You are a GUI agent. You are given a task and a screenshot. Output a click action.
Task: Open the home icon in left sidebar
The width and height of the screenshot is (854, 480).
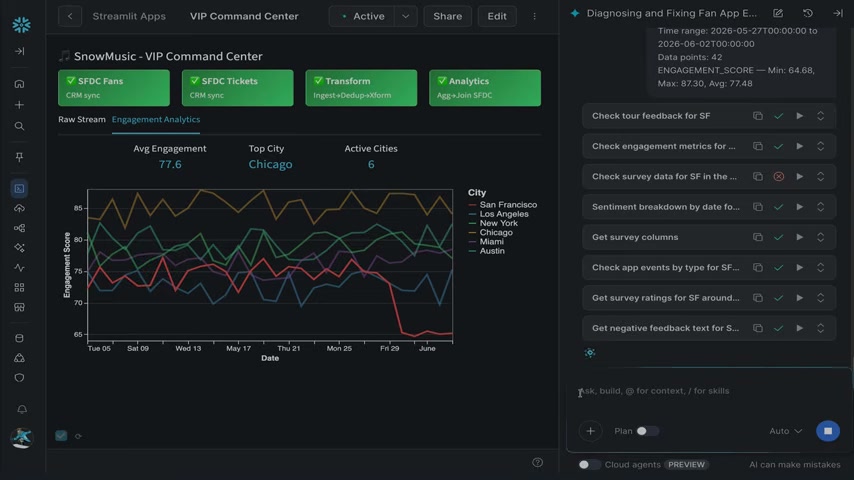point(20,84)
